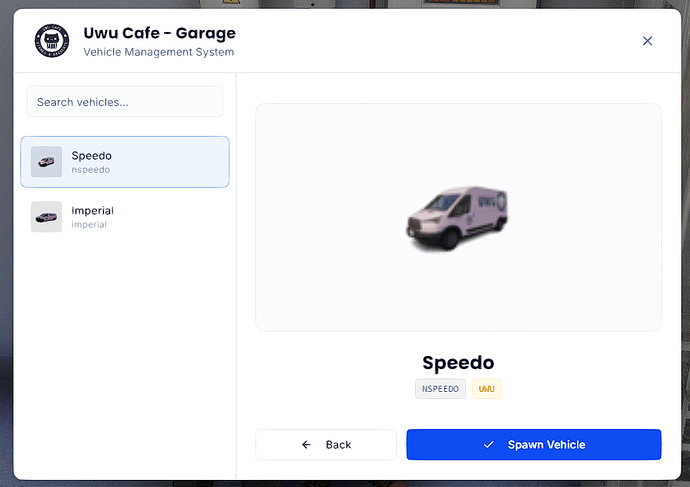Click the Vehicle Management System subtitle

[x=158, y=52]
